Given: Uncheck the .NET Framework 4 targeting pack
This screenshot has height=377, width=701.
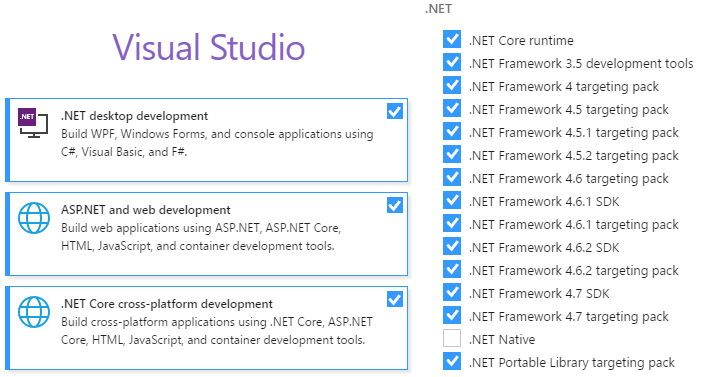Looking at the screenshot, I should [x=452, y=85].
